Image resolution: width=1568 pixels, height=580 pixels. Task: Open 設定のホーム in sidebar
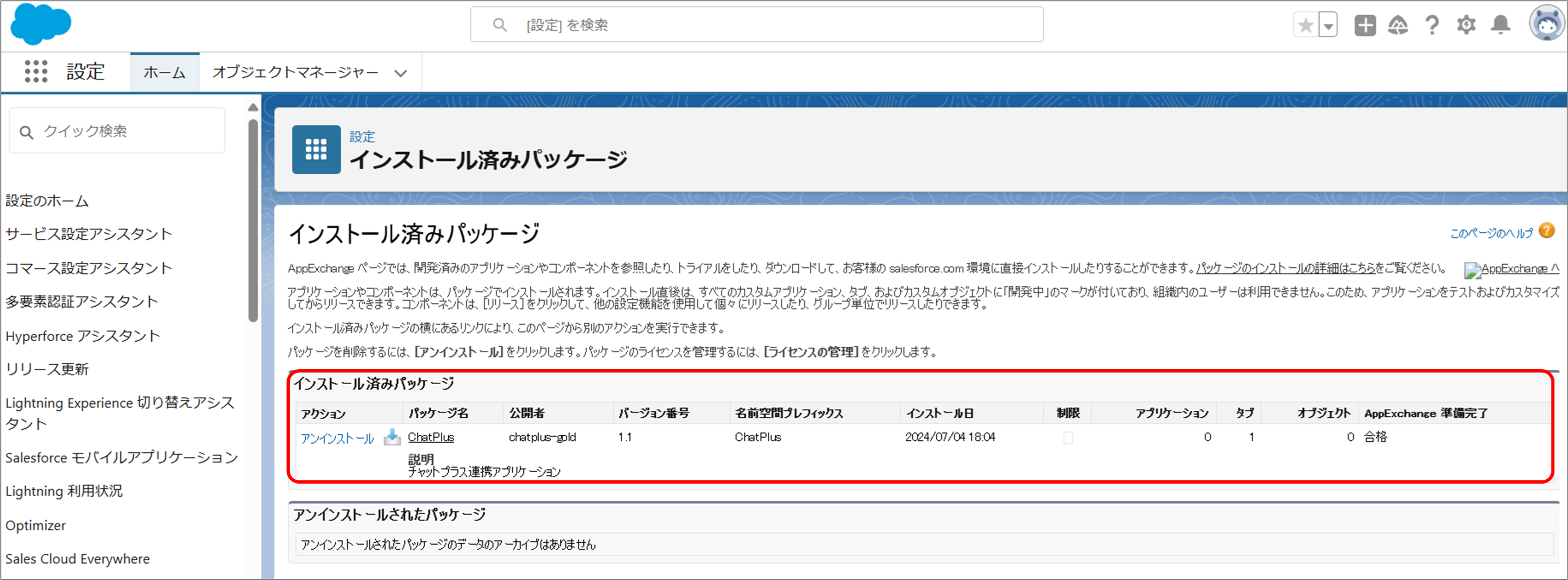coord(47,201)
